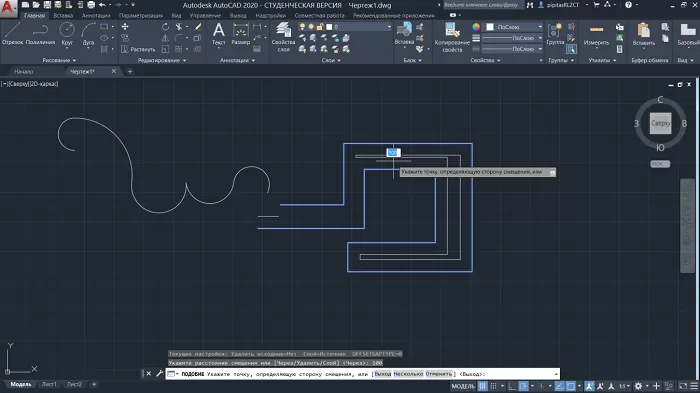Add a new drawing tab with plus
The height and width of the screenshot is (393, 700).
[130, 71]
